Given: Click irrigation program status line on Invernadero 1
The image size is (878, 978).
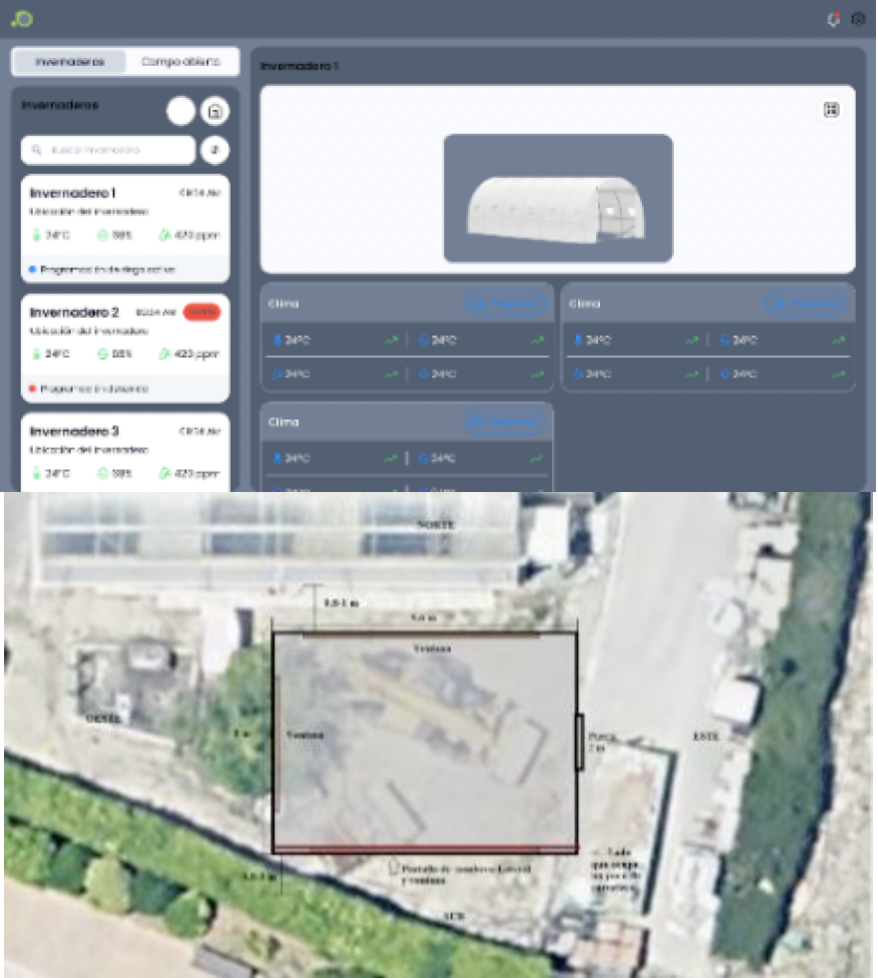Looking at the screenshot, I should tap(107, 269).
